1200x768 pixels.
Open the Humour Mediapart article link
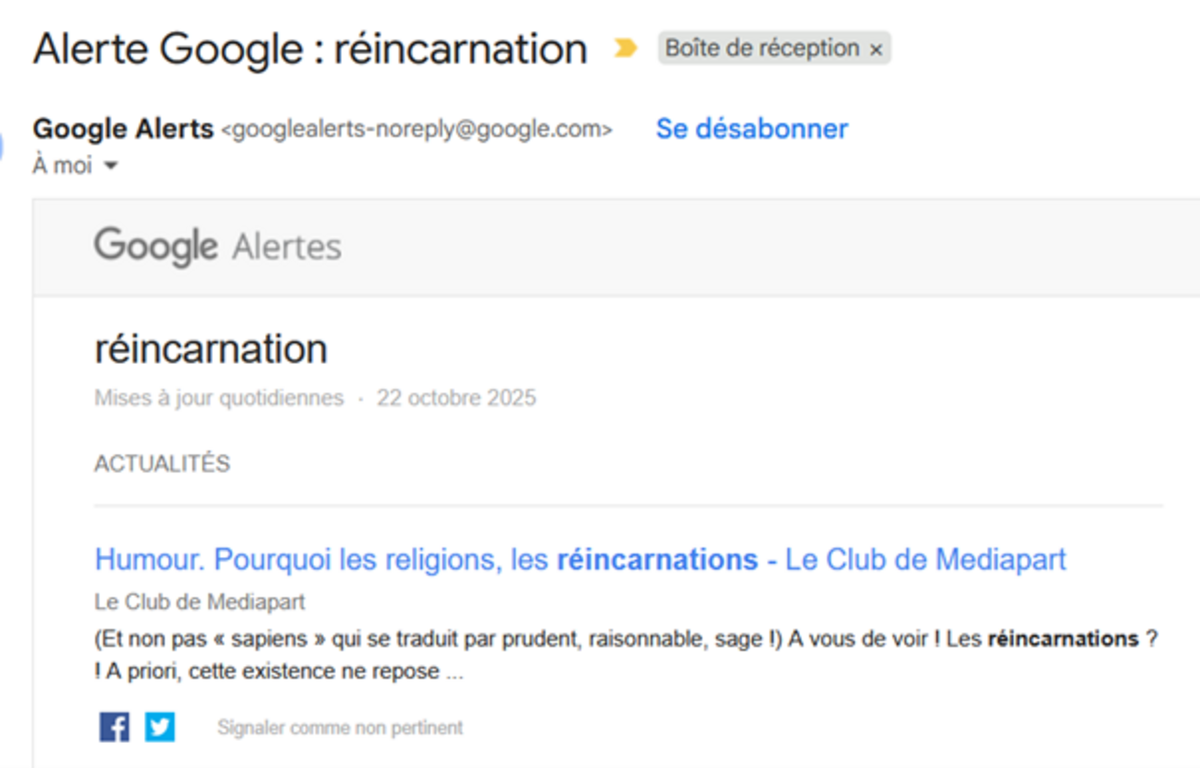[x=580, y=559]
